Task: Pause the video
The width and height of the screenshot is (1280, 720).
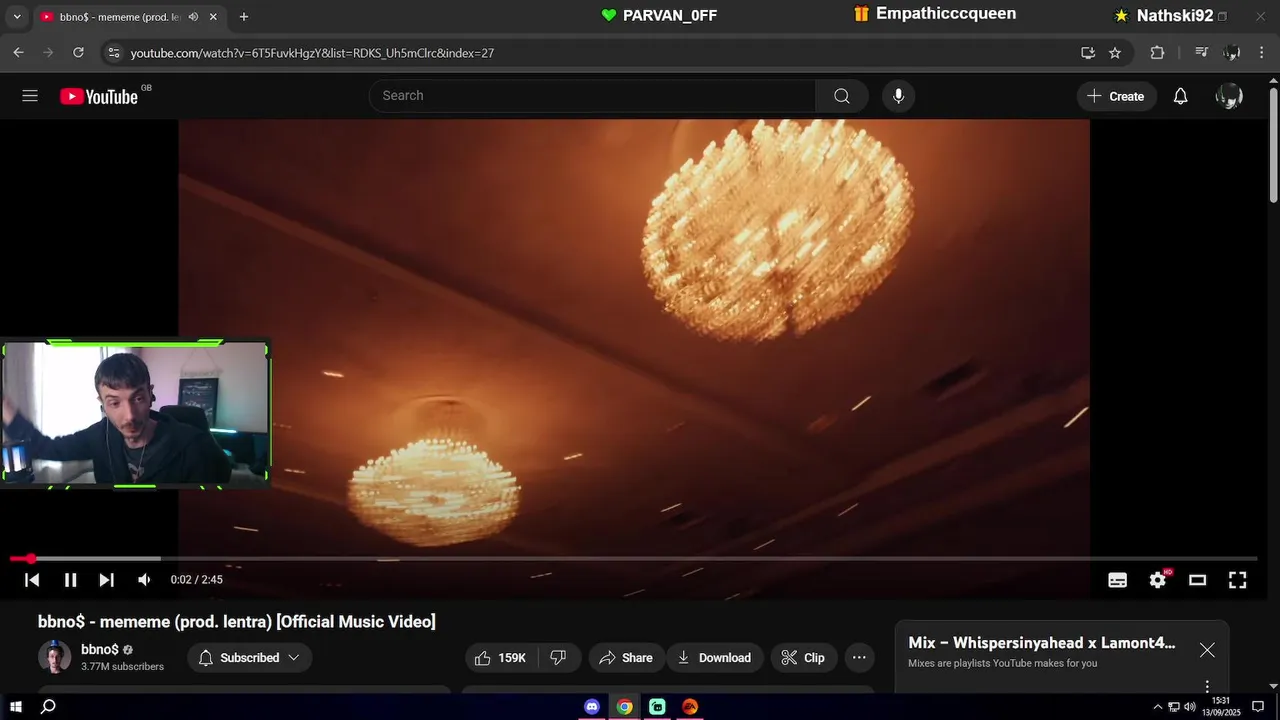Action: [70, 580]
